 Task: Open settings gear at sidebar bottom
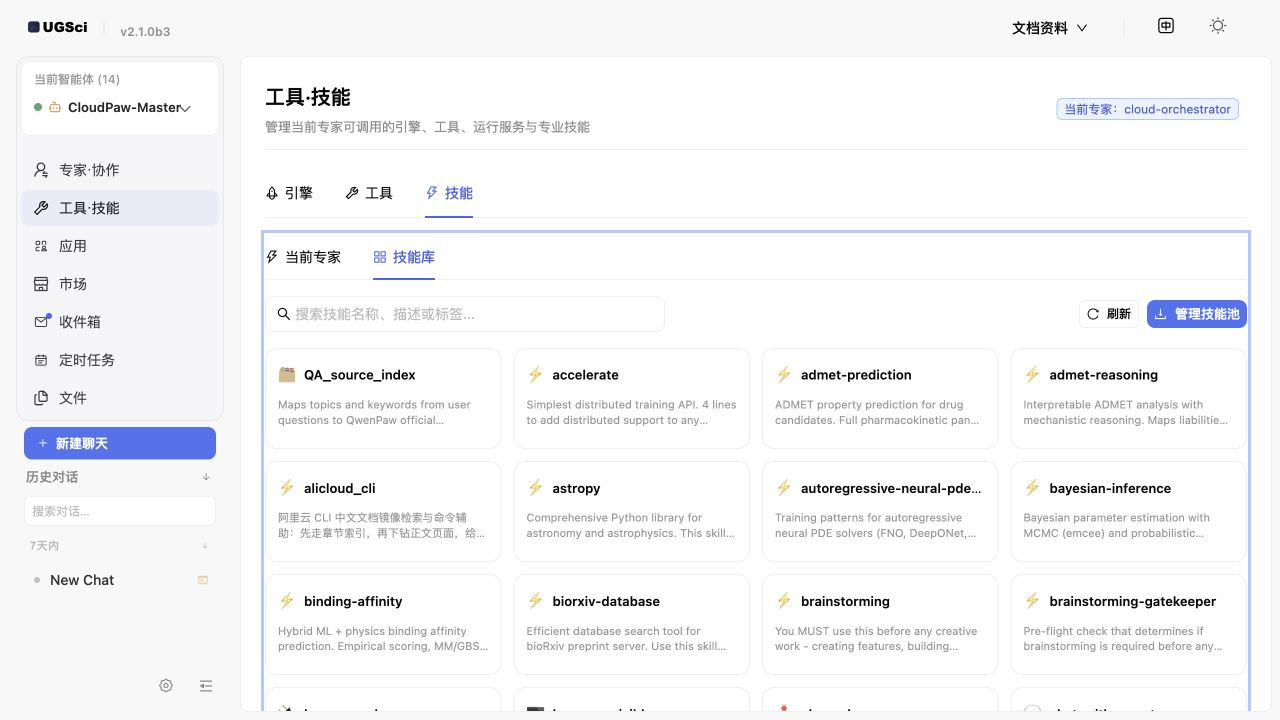pyautogui.click(x=166, y=686)
